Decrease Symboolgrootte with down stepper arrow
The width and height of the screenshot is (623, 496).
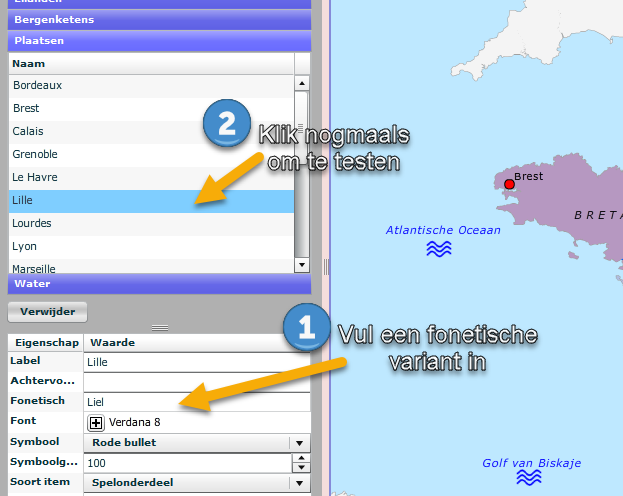300,468
